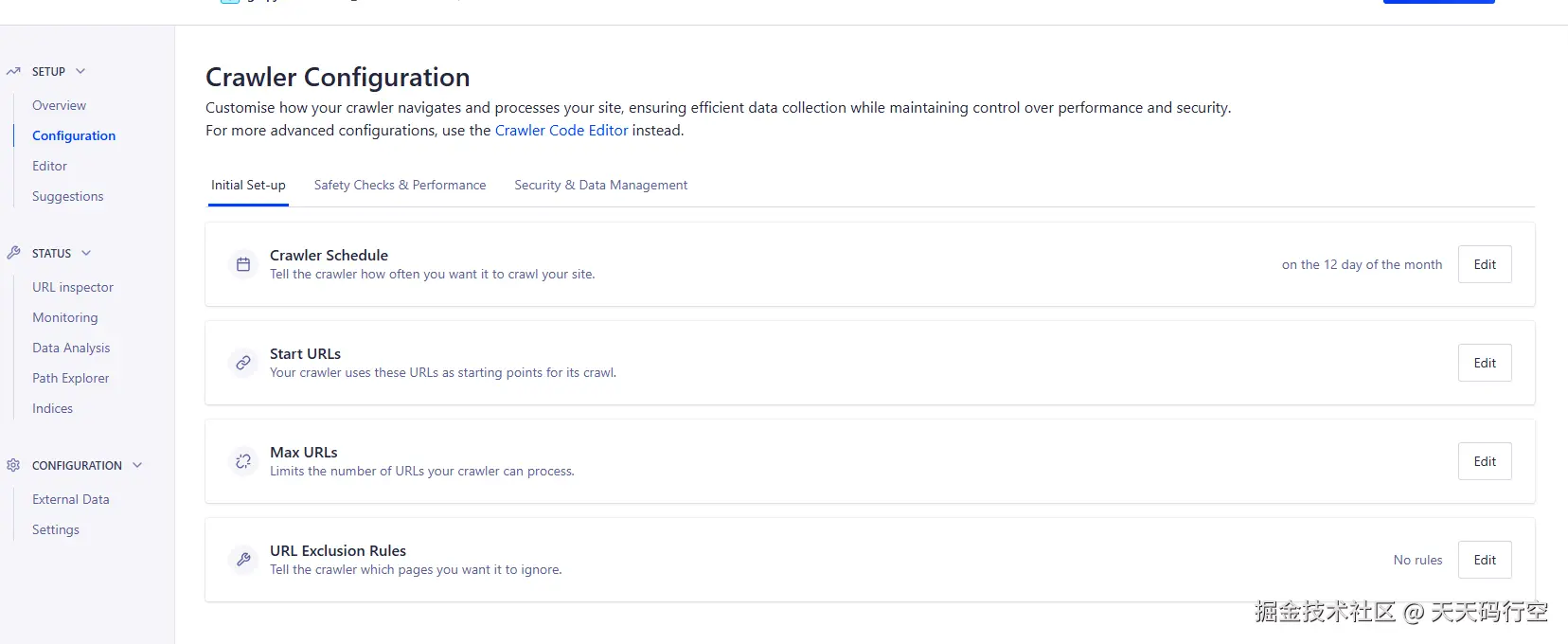The image size is (1568, 644).
Task: Open External Data in the sidebar
Action: 71,499
